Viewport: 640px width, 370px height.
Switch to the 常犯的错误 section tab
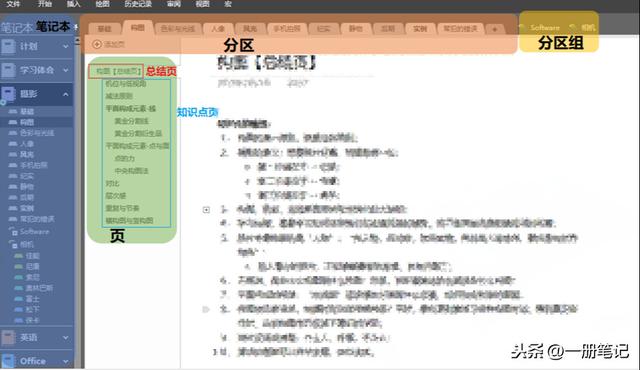460,29
